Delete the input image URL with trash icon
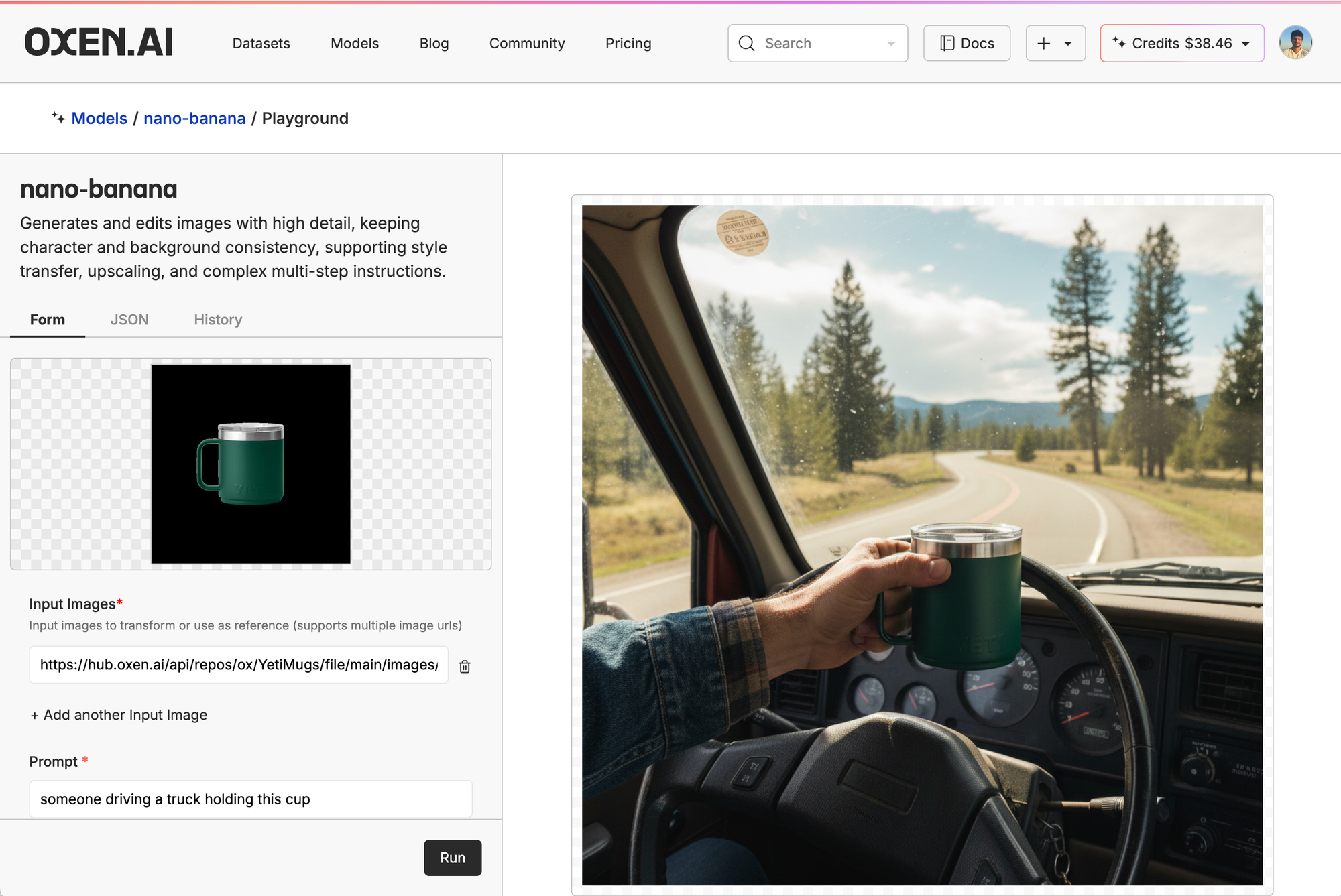Viewport: 1341px width, 896px height. click(465, 666)
